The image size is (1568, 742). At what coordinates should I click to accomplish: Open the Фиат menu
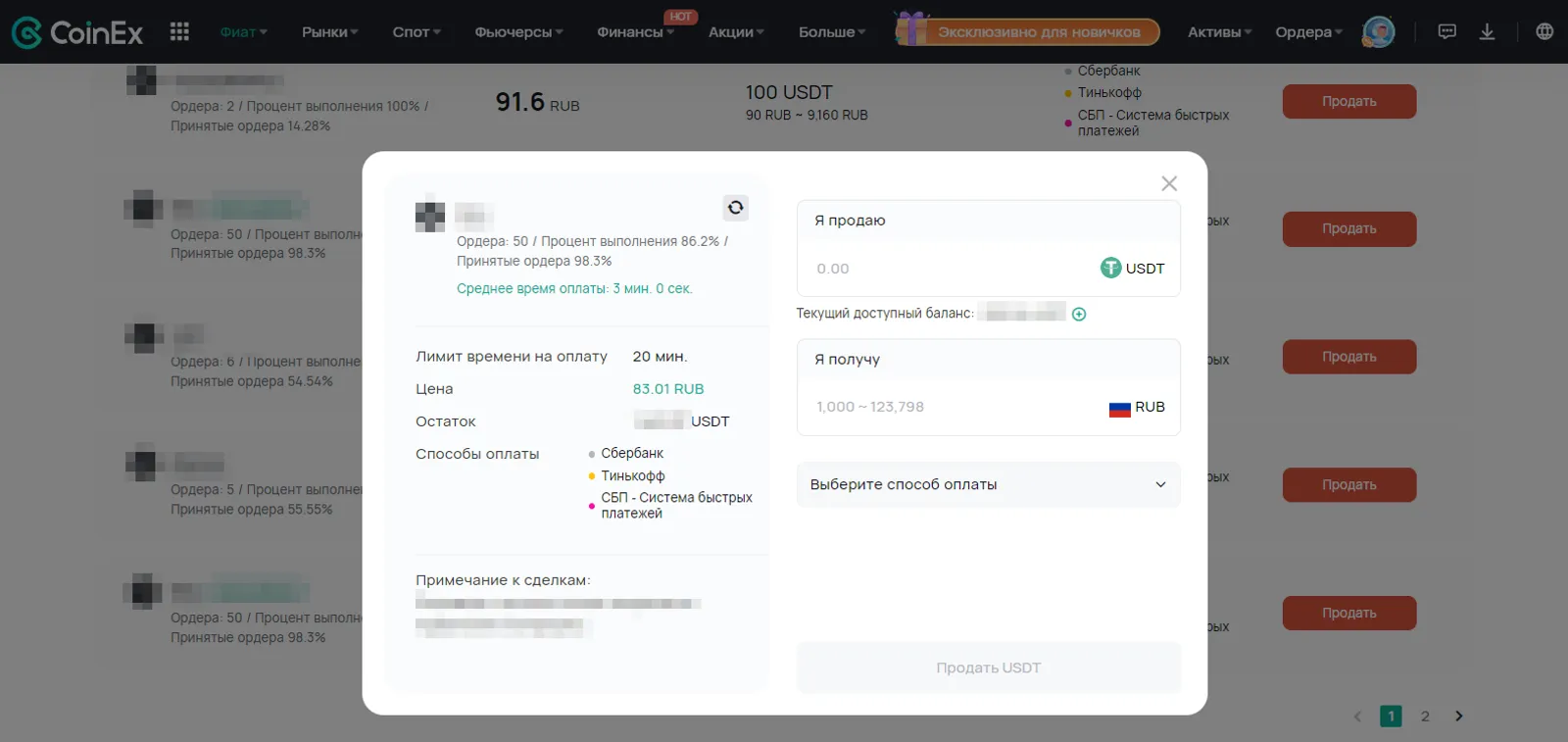[x=243, y=32]
